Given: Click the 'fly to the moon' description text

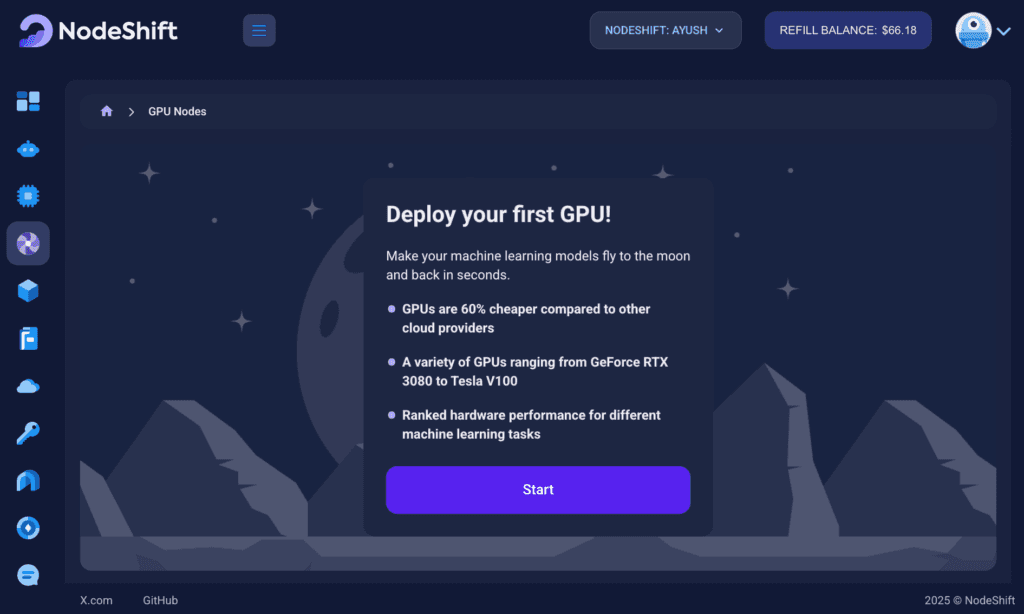Looking at the screenshot, I should click(538, 265).
